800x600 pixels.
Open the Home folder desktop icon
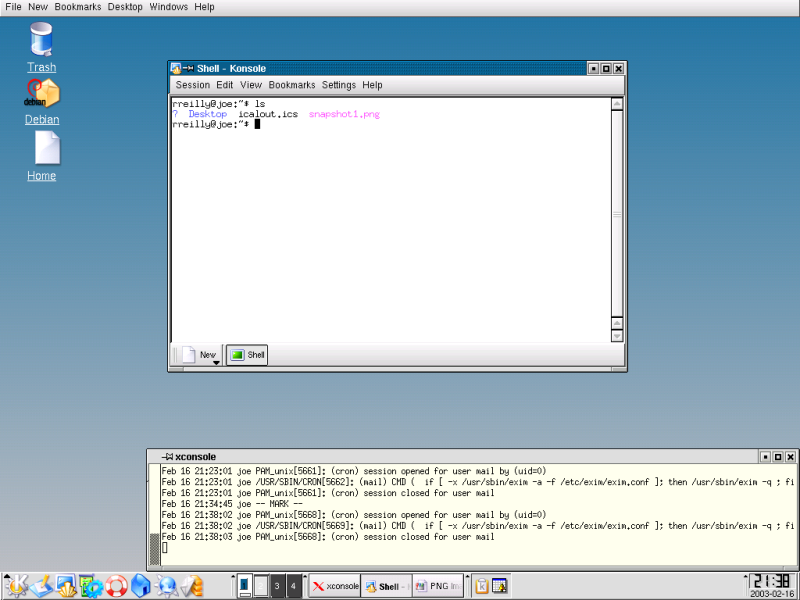click(41, 150)
